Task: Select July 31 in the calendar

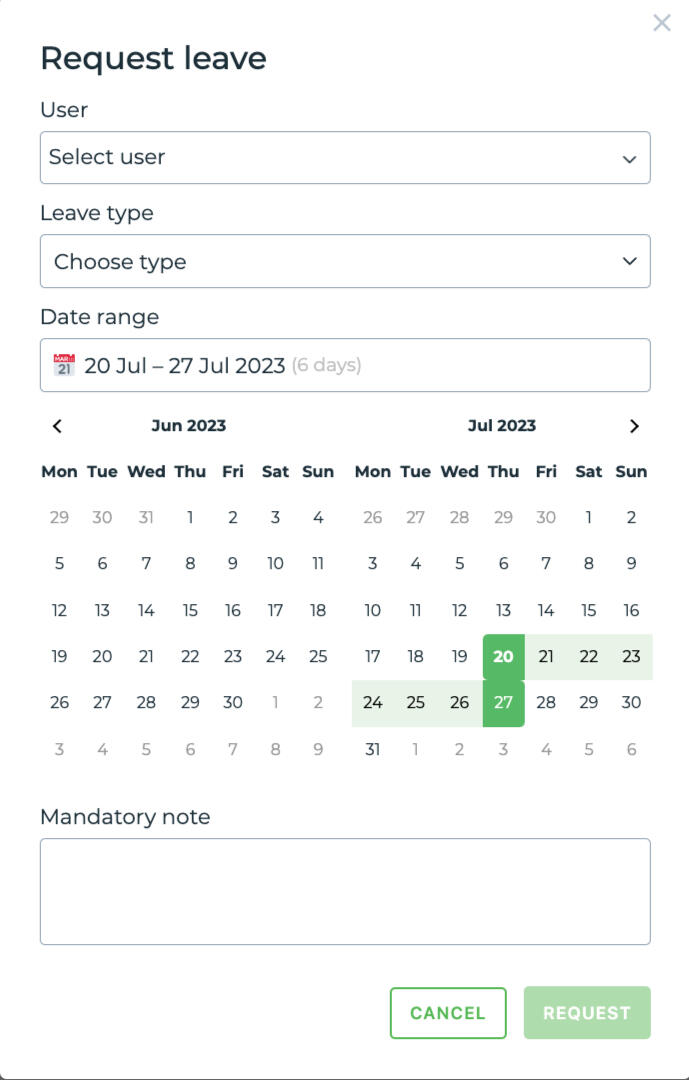Action: tap(372, 749)
